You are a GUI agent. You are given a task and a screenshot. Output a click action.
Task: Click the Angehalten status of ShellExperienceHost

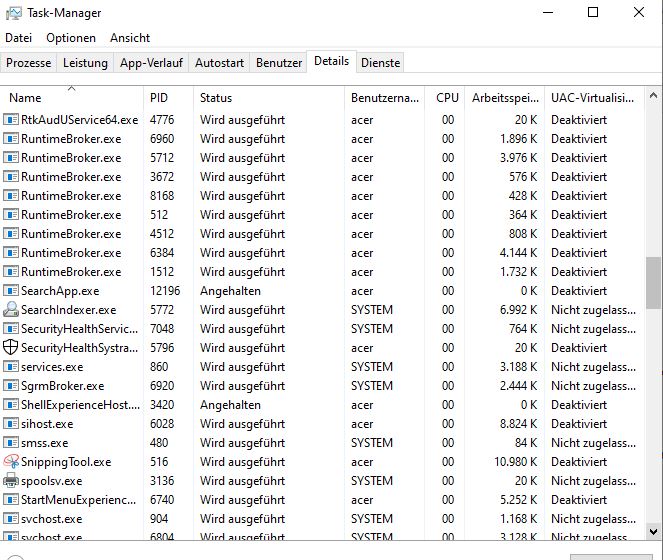pos(230,405)
